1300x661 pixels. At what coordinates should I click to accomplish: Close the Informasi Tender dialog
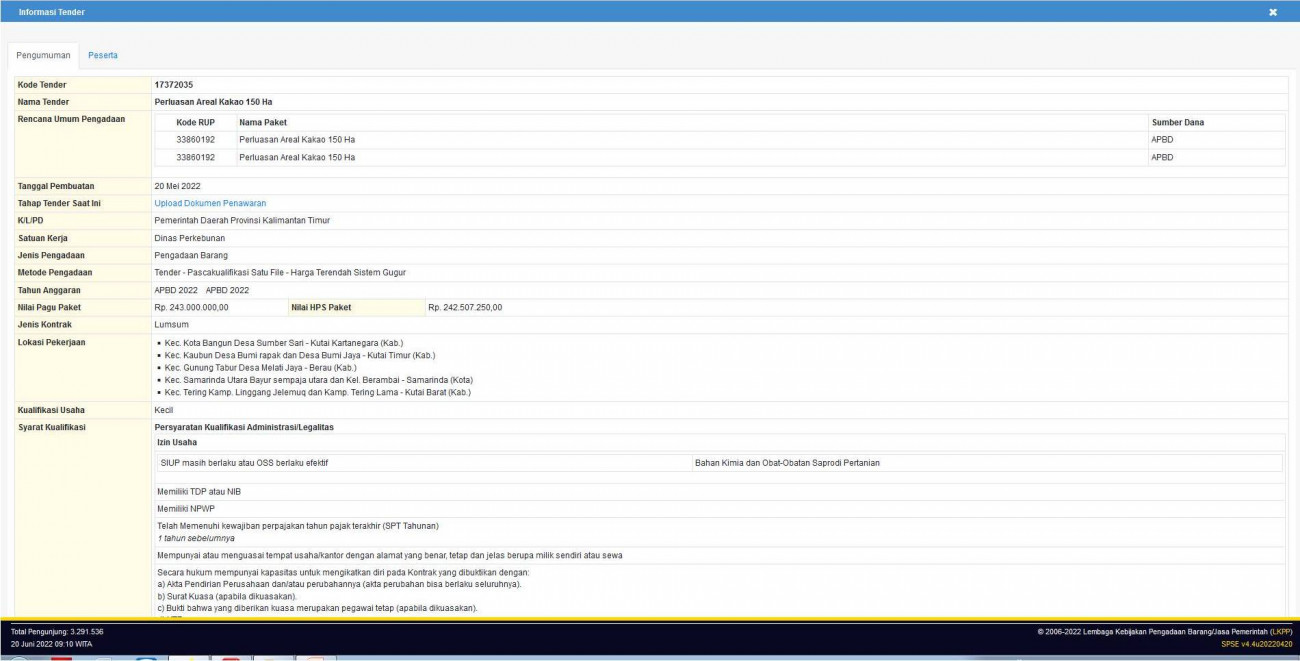point(1273,12)
